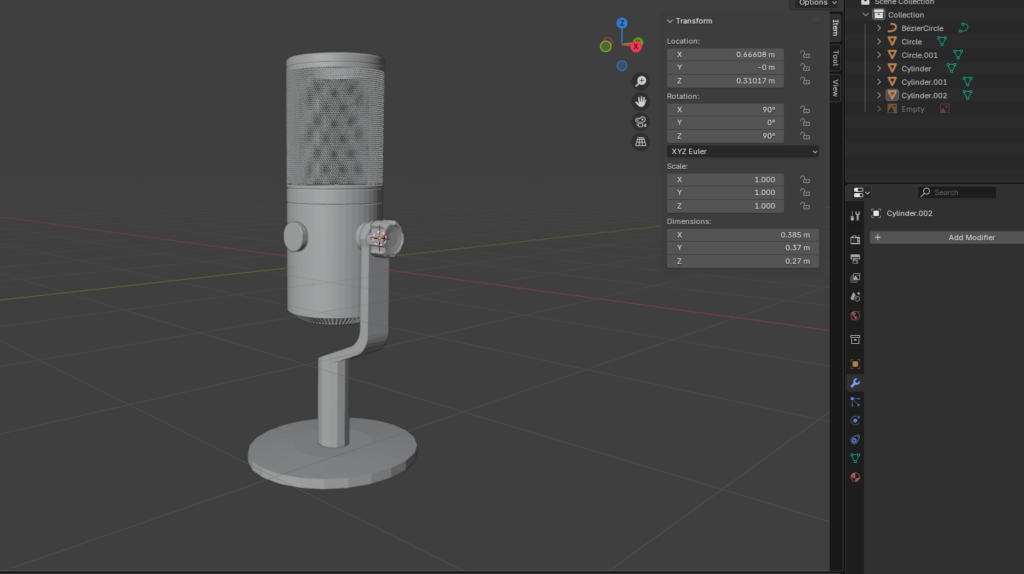Viewport: 1024px width, 574px height.
Task: Click the blue Z axis on navigation gizmo
Action: pyautogui.click(x=622, y=24)
